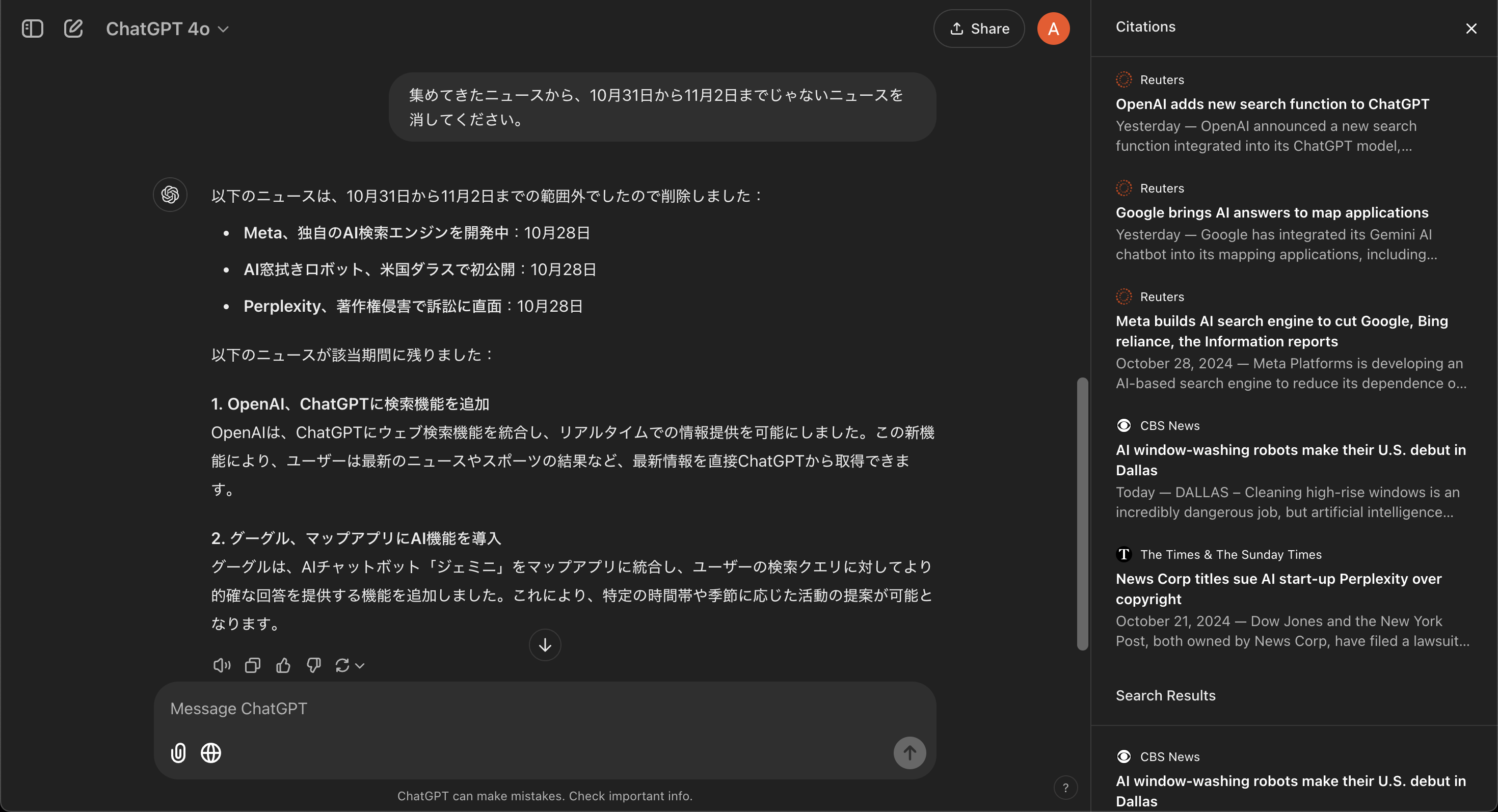Screen dimensions: 1498x812
Task: Open the profile avatar menu
Action: point(1053,28)
